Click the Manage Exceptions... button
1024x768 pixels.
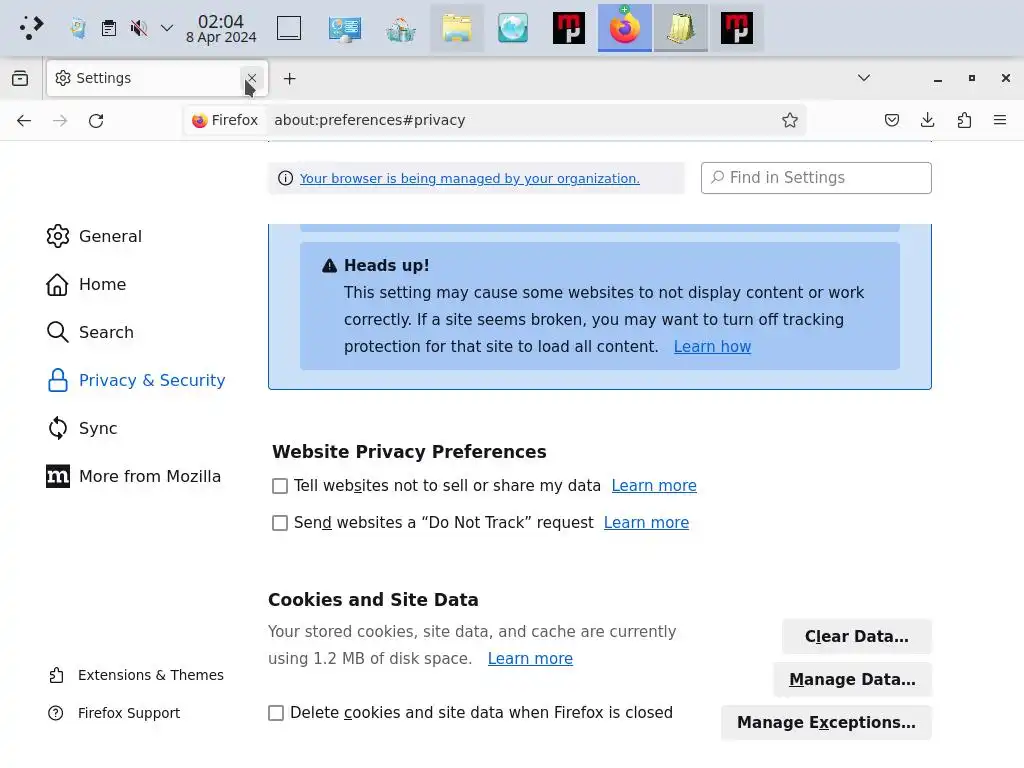(826, 722)
